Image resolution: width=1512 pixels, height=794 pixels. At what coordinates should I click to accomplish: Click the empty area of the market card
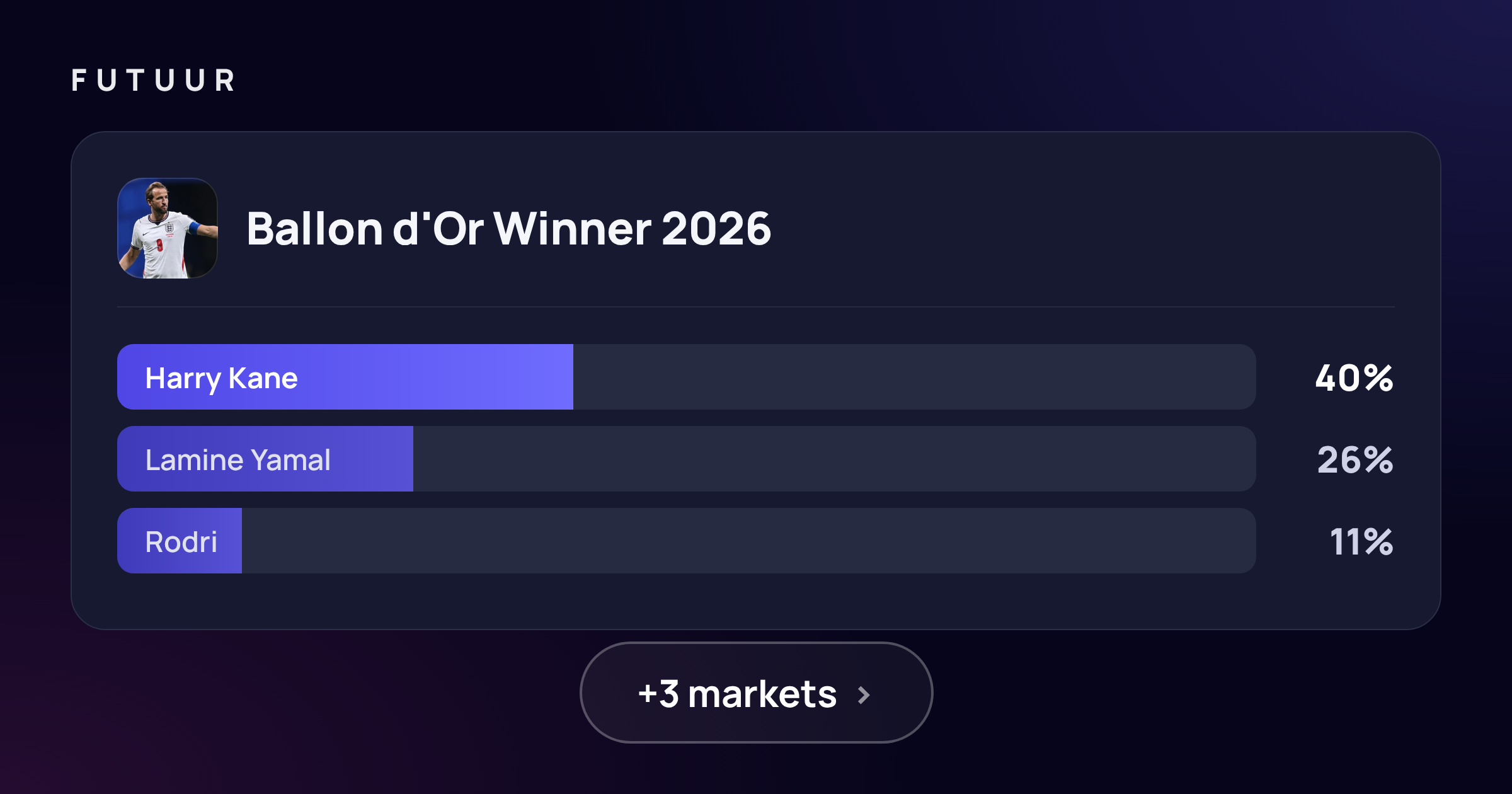1071,227
